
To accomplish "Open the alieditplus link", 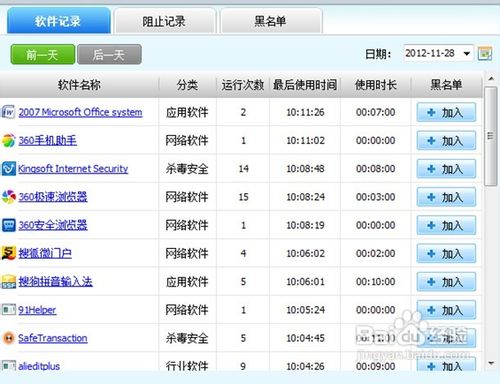I will point(39,366).
